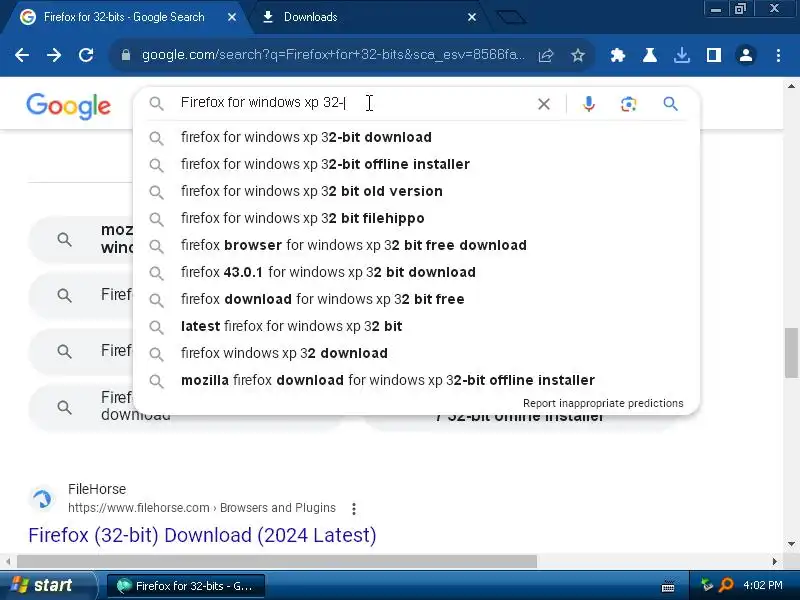Click 'Report inappropriate predictions' link

tap(603, 404)
